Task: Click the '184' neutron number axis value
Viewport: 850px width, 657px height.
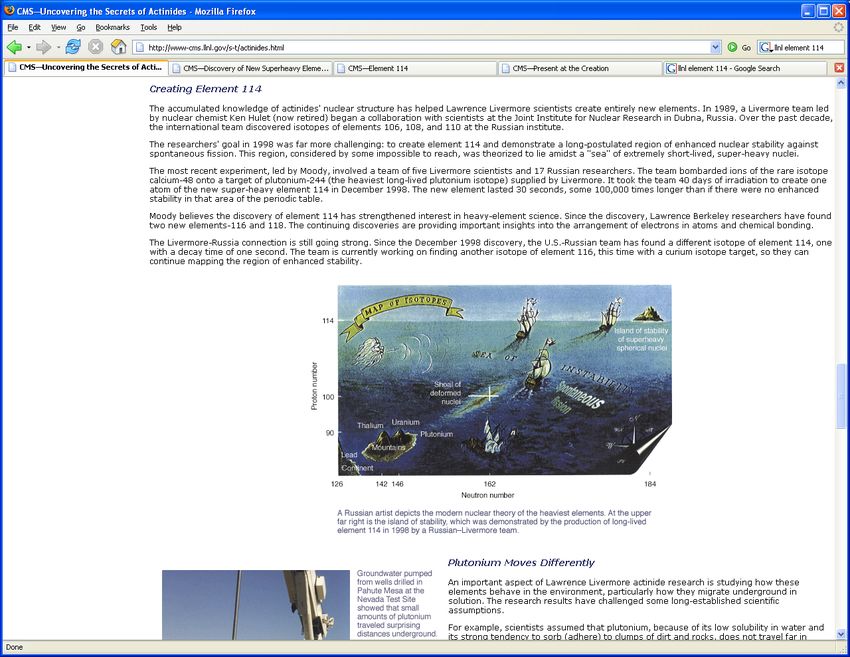Action: pyautogui.click(x=650, y=484)
